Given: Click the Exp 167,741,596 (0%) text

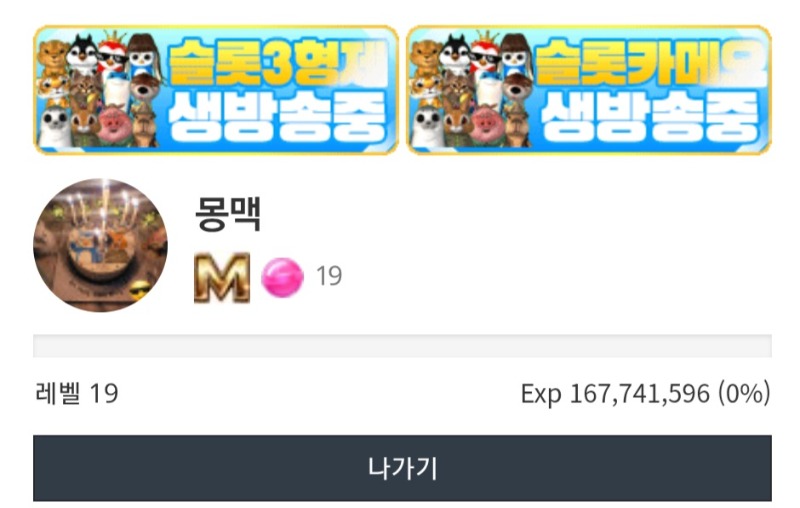Looking at the screenshot, I should [645, 394].
